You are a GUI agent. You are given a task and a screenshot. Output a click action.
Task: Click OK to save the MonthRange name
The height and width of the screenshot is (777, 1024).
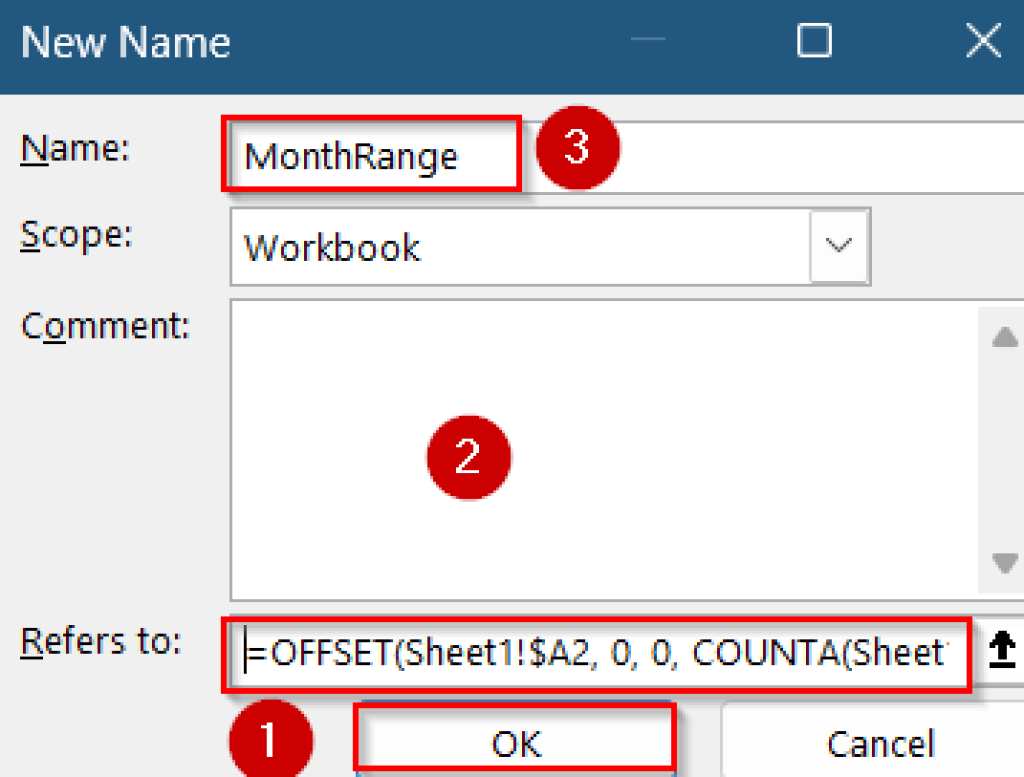[x=516, y=744]
